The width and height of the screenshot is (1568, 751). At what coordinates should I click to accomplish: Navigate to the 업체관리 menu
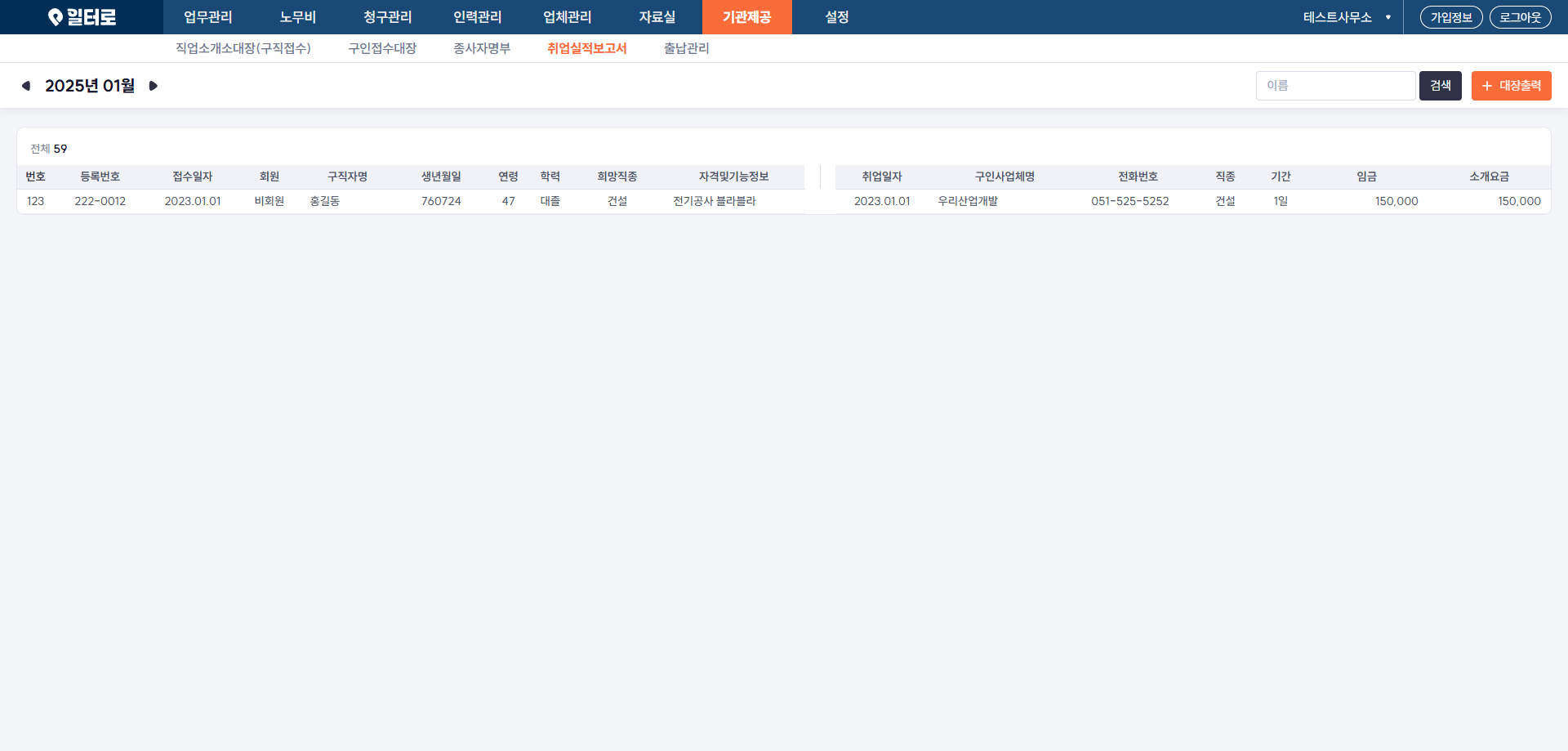coord(567,17)
